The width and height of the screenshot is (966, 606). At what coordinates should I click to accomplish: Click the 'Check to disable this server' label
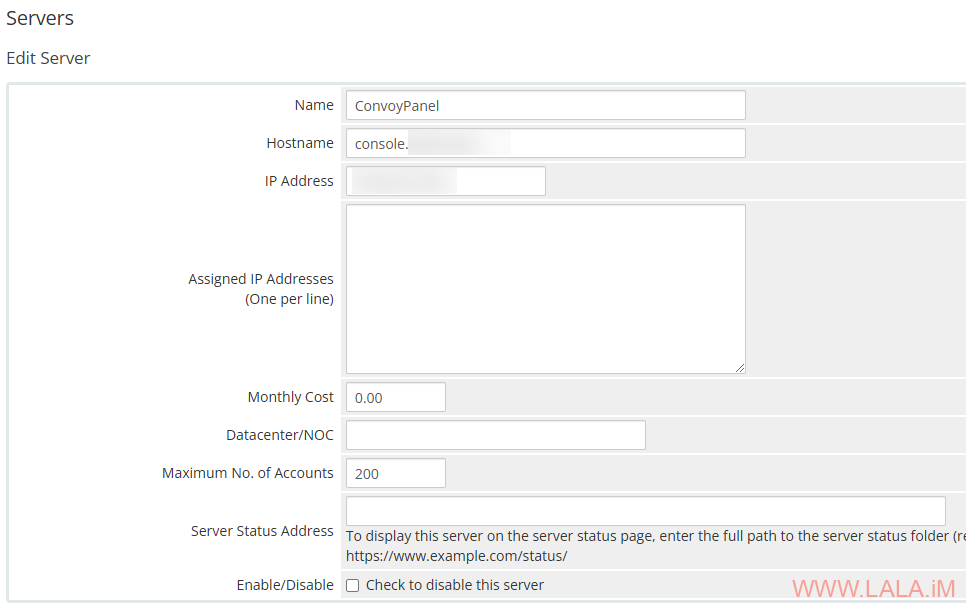click(x=455, y=585)
